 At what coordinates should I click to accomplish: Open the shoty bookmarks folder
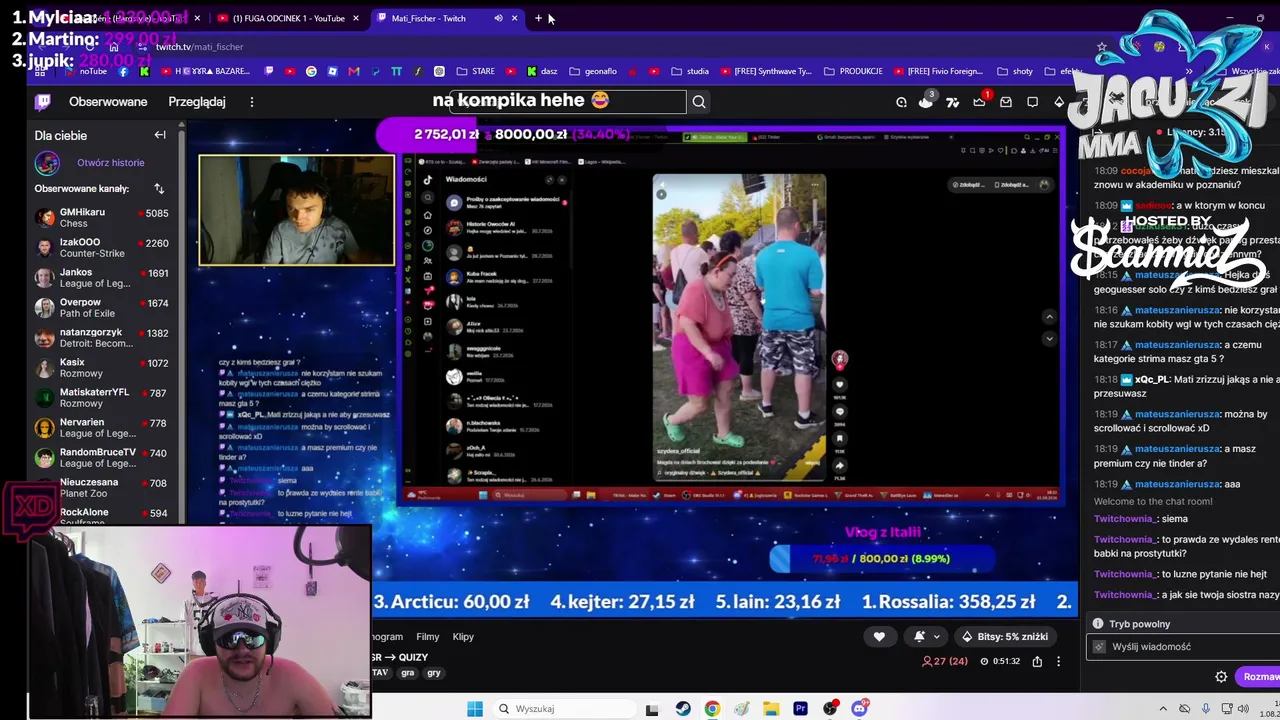tap(1014, 71)
